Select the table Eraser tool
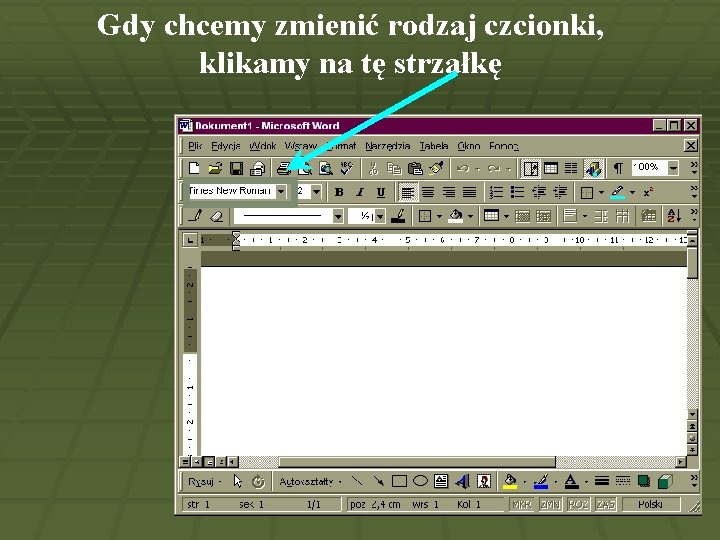This screenshot has height=540, width=720. coord(216,215)
